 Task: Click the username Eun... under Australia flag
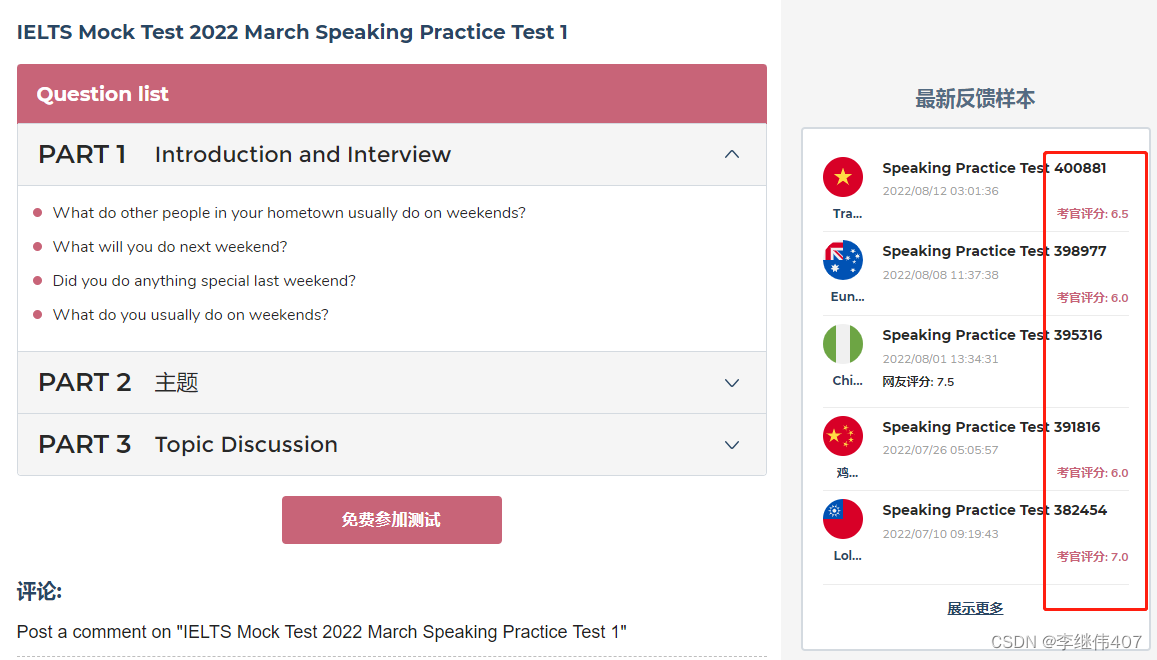pos(847,297)
